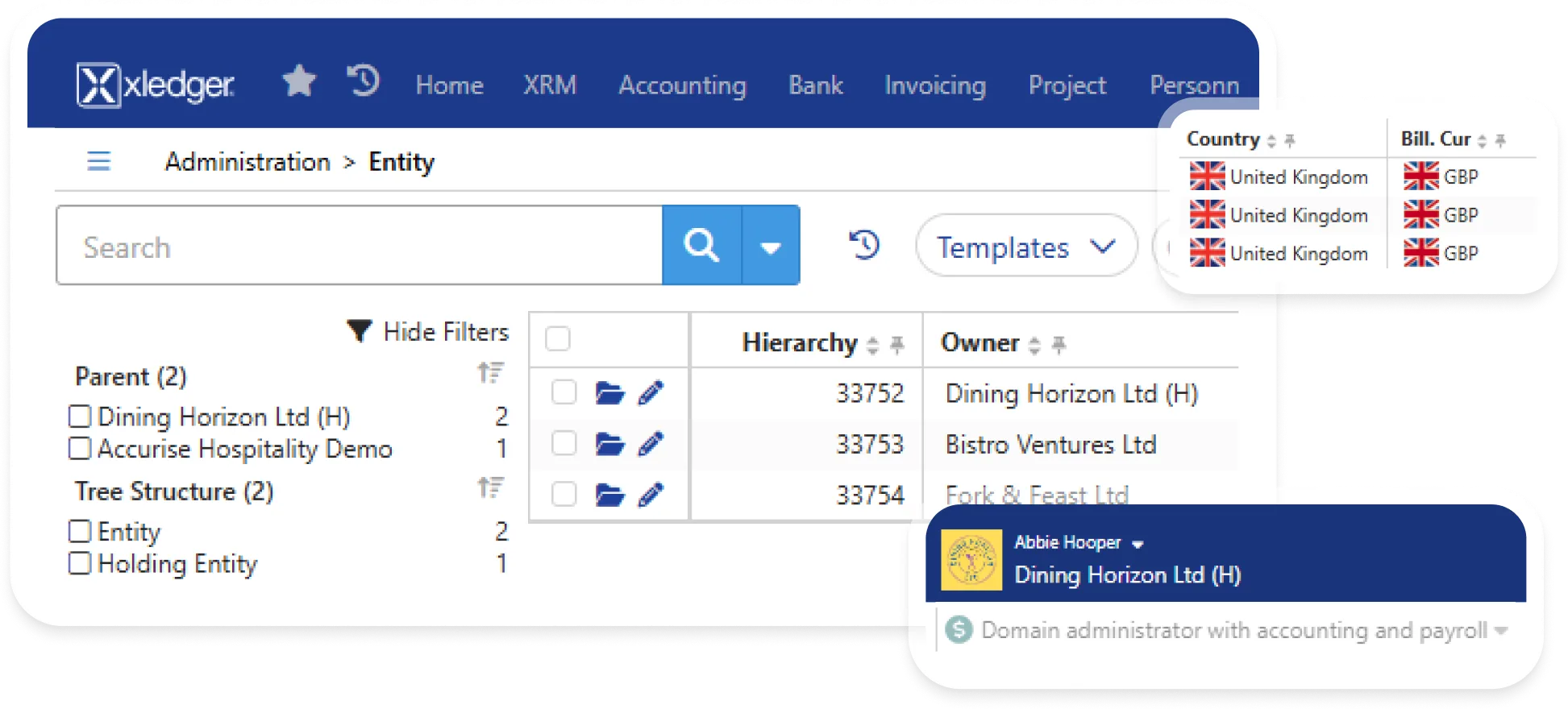The height and width of the screenshot is (709, 1568).
Task: Check Accurise Hospitality Demo parent filter
Action: click(80, 448)
